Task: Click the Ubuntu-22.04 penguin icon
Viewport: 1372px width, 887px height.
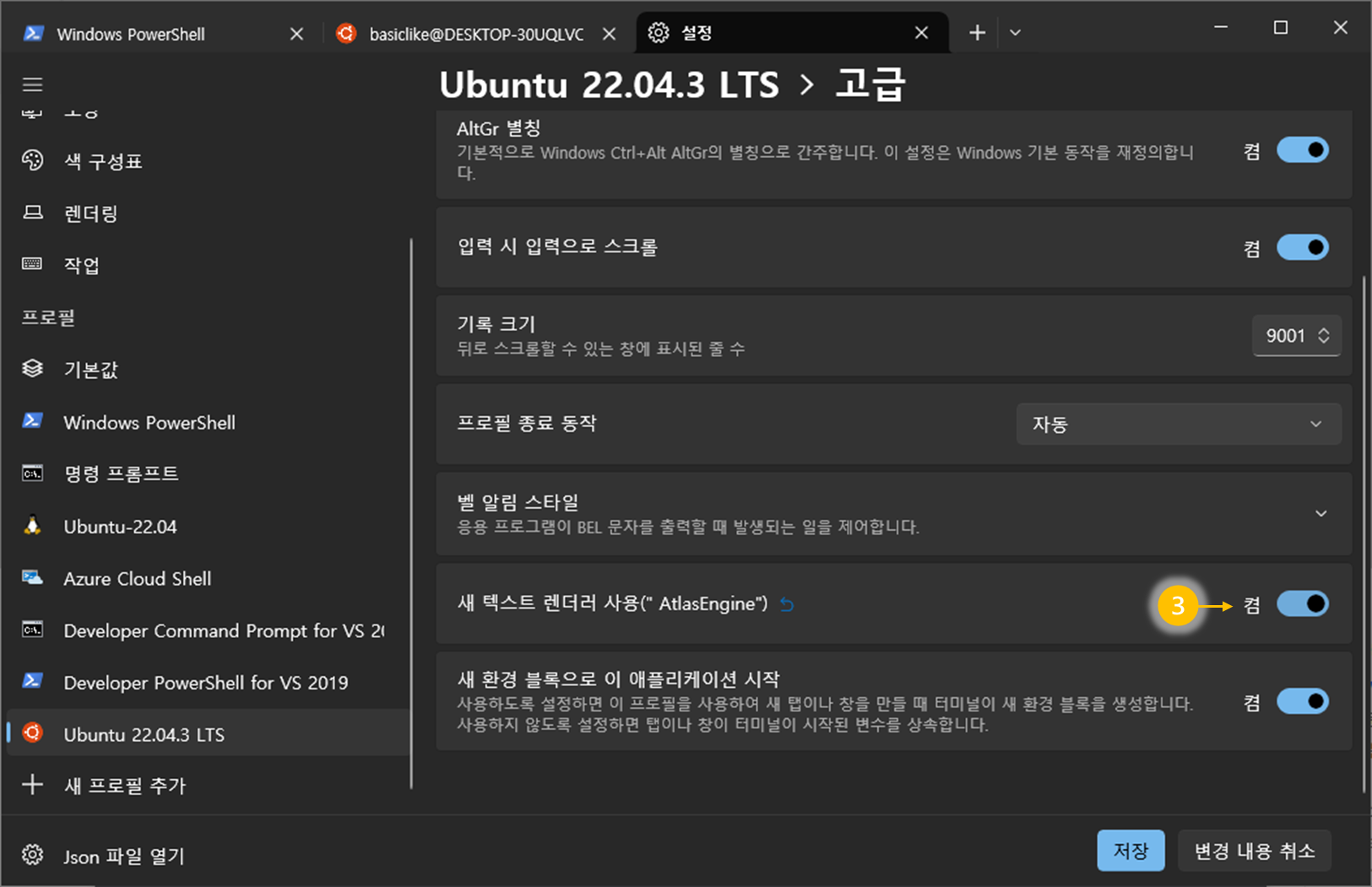Action: point(32,525)
